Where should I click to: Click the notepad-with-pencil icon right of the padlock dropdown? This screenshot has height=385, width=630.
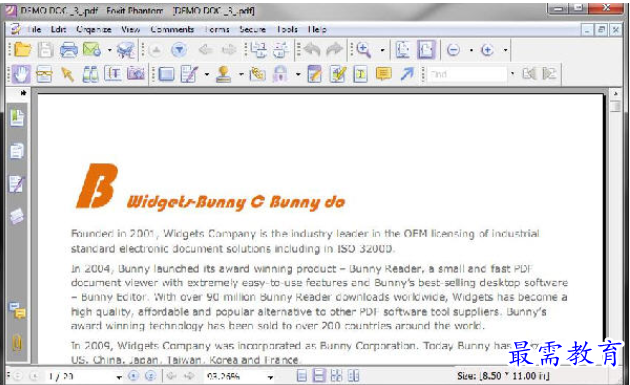(314, 74)
